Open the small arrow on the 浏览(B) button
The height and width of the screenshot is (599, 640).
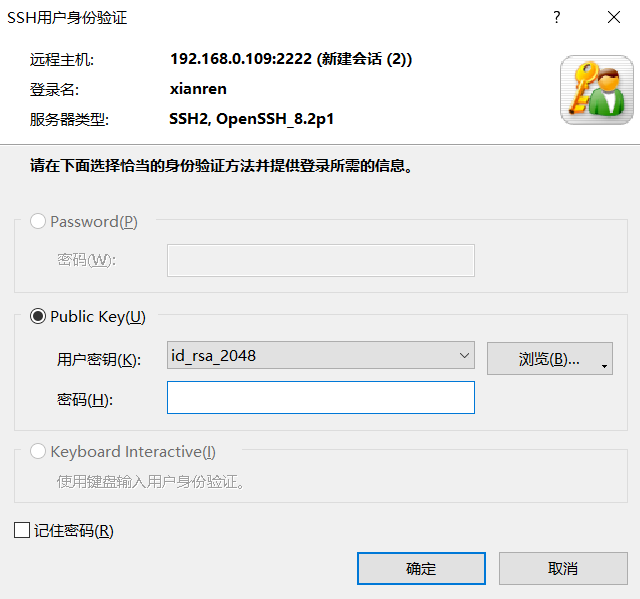[604, 366]
